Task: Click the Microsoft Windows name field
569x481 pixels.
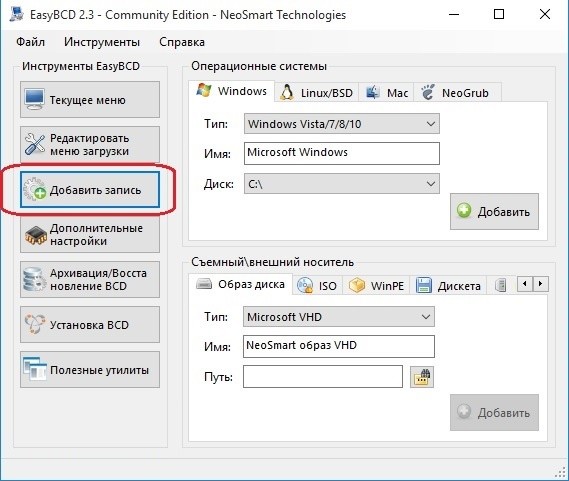Action: [x=341, y=153]
